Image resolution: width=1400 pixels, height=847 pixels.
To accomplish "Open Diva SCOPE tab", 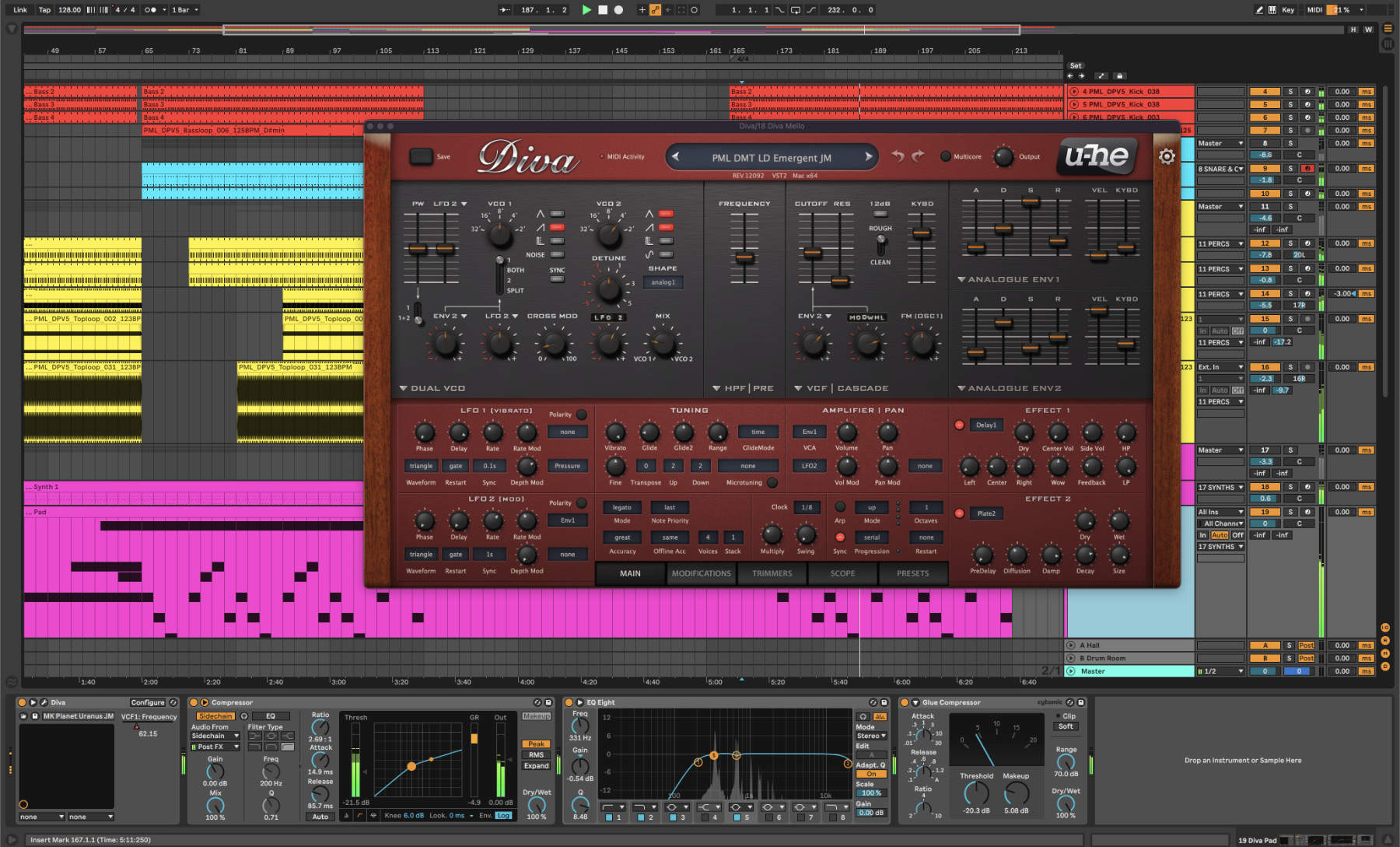I will tap(842, 573).
